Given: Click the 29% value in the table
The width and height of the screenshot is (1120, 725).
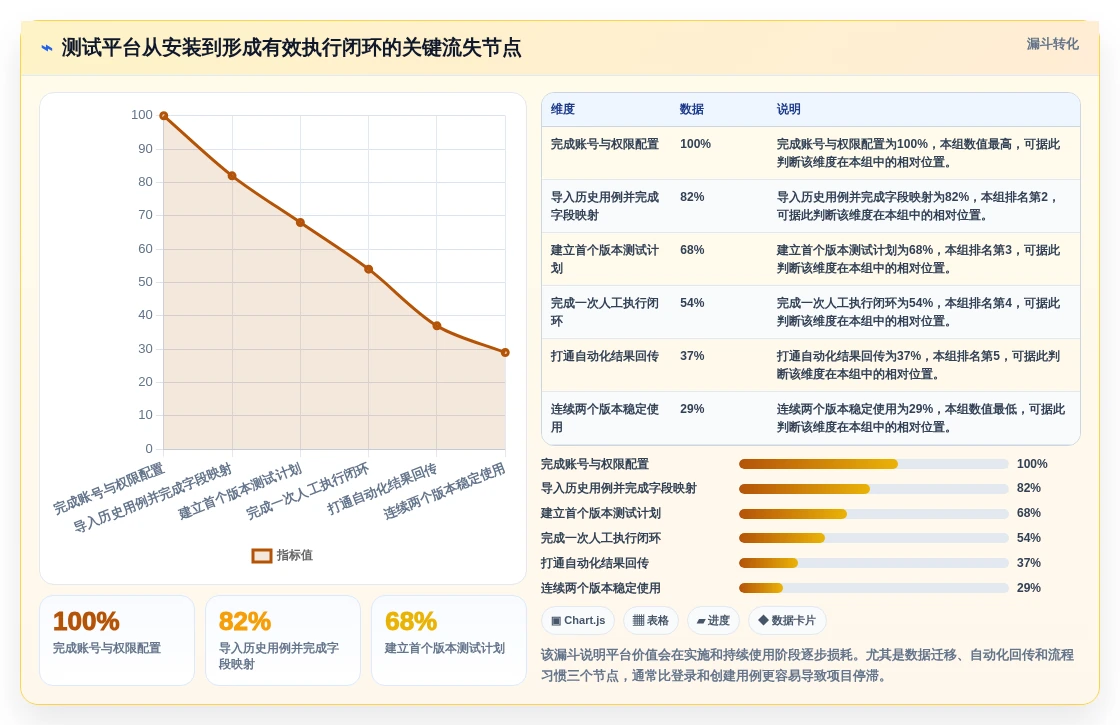Looking at the screenshot, I should coord(692,409).
